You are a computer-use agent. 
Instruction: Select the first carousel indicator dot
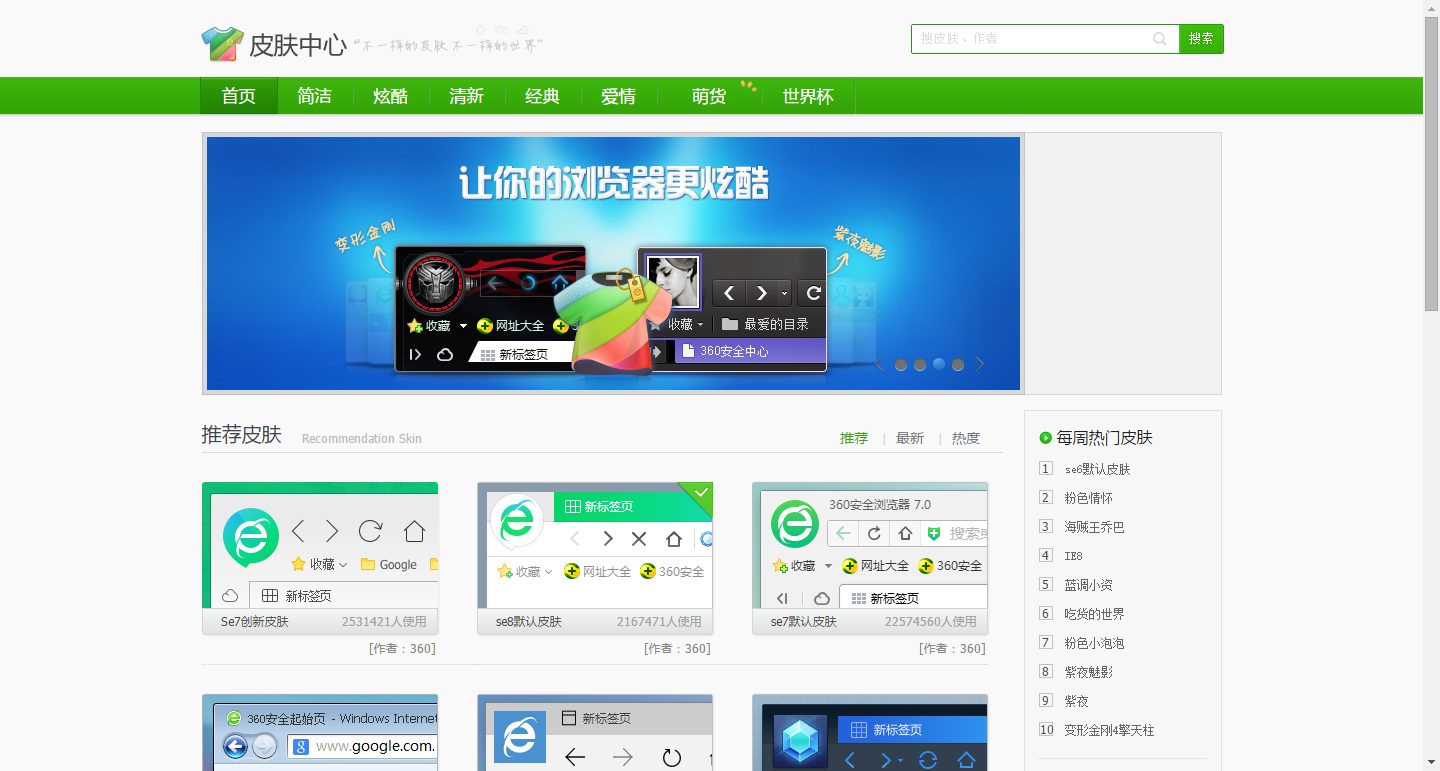(x=901, y=364)
